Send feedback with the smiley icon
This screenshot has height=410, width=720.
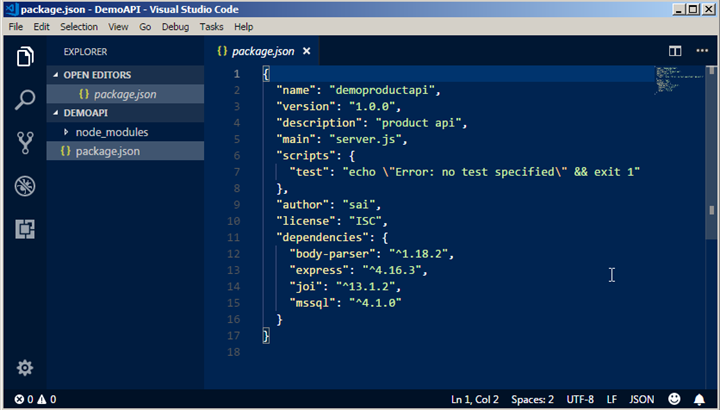pyautogui.click(x=674, y=399)
